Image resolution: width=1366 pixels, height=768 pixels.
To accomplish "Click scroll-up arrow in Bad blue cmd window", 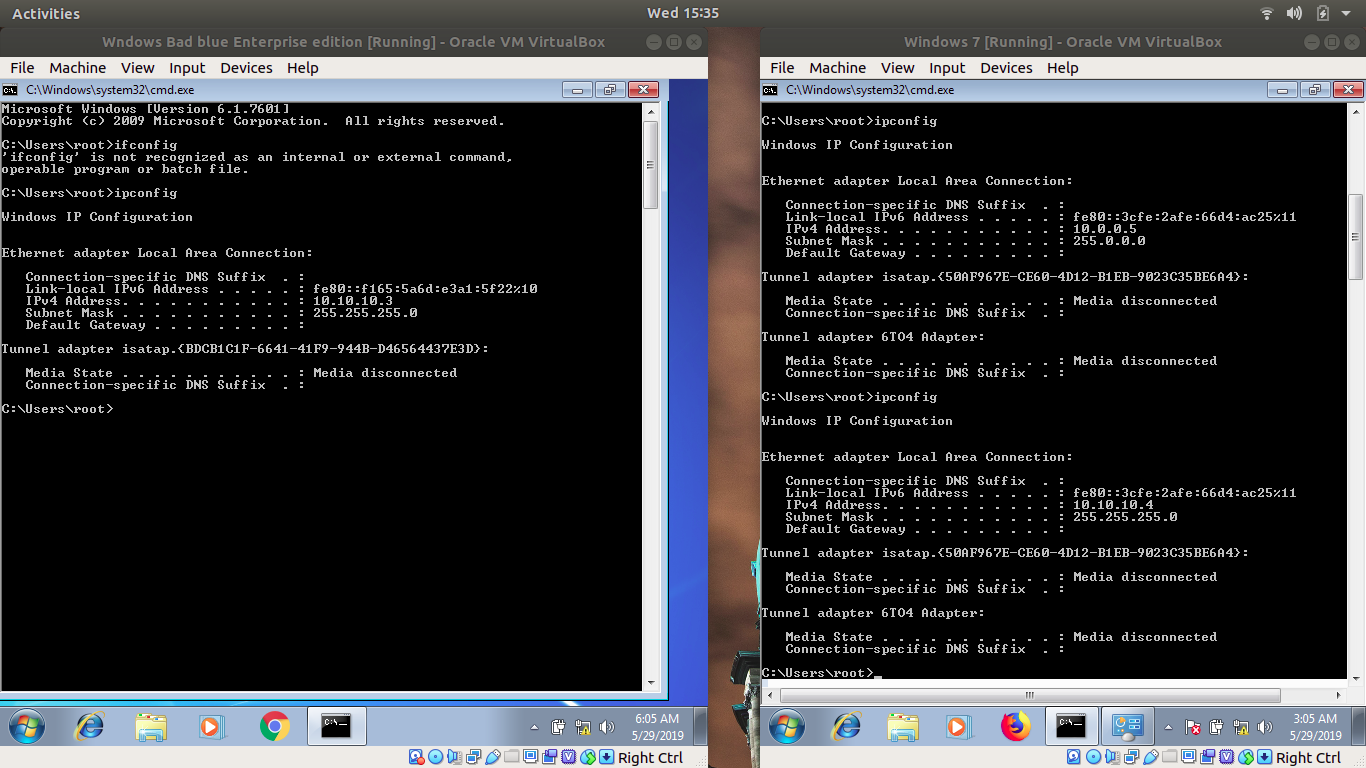I will tap(650, 111).
